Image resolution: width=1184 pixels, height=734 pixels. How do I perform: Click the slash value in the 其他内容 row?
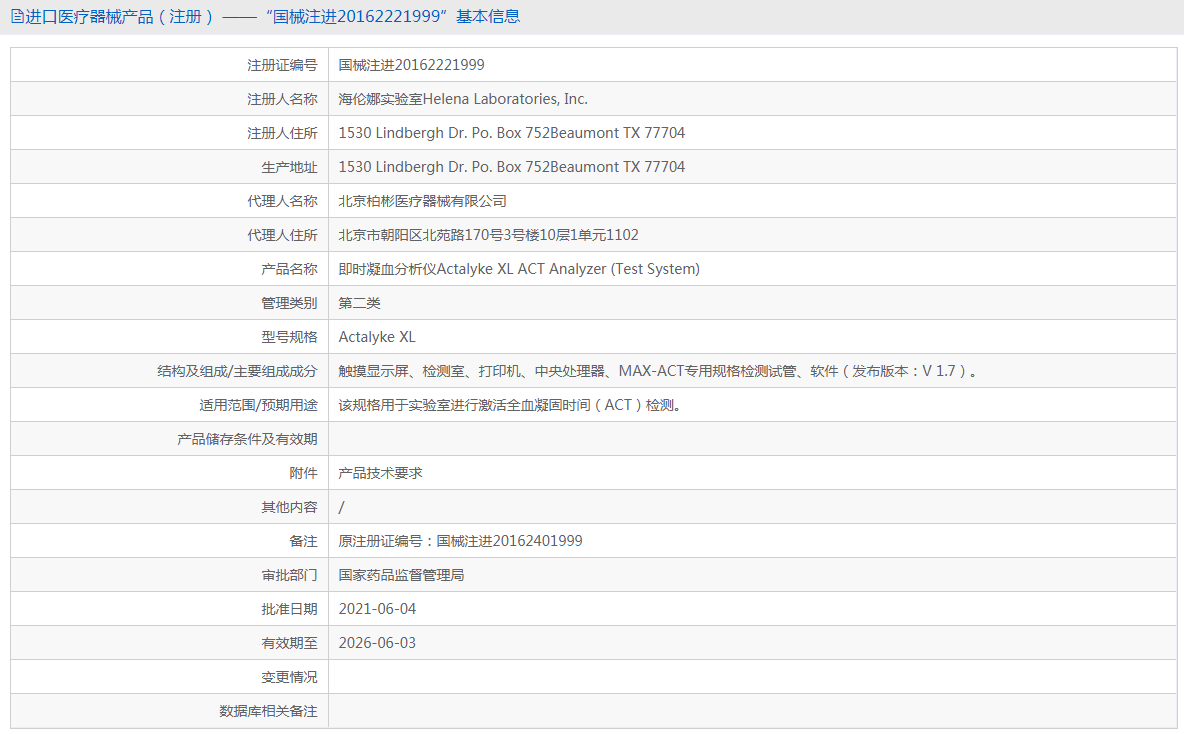pos(341,507)
